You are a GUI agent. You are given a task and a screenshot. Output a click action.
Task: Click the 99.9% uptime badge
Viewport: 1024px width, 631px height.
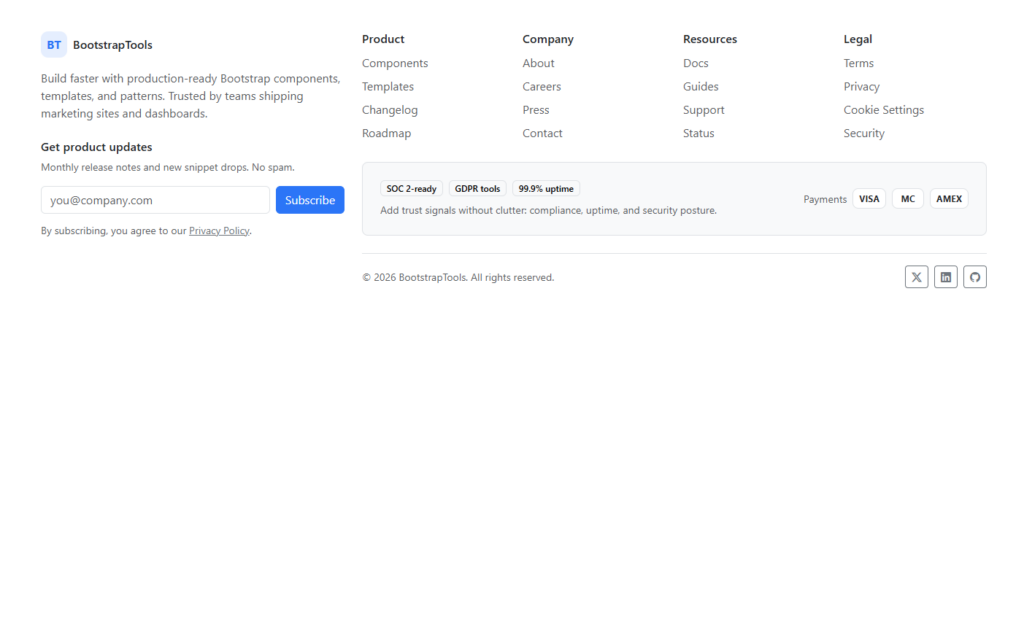point(546,189)
